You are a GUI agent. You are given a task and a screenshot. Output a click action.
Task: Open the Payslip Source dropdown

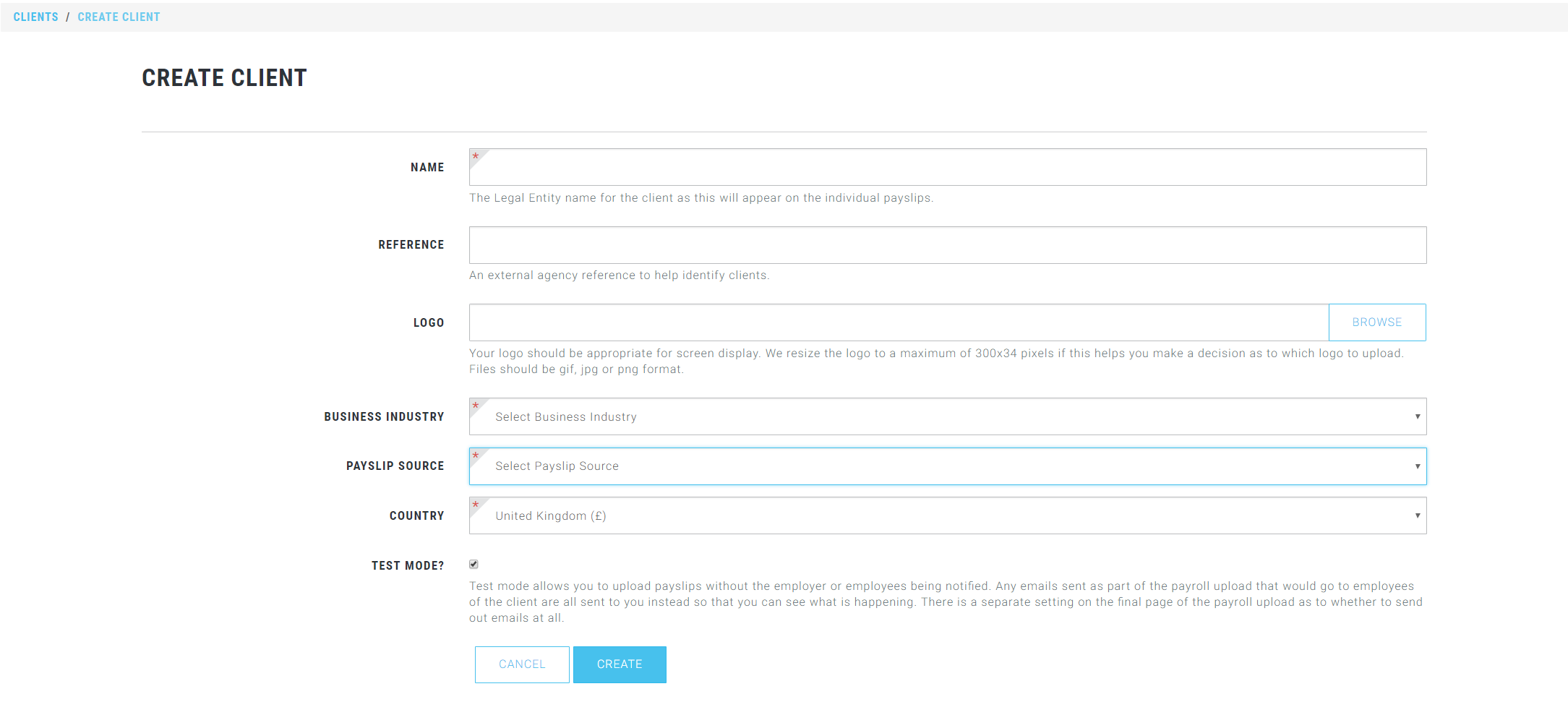click(947, 466)
